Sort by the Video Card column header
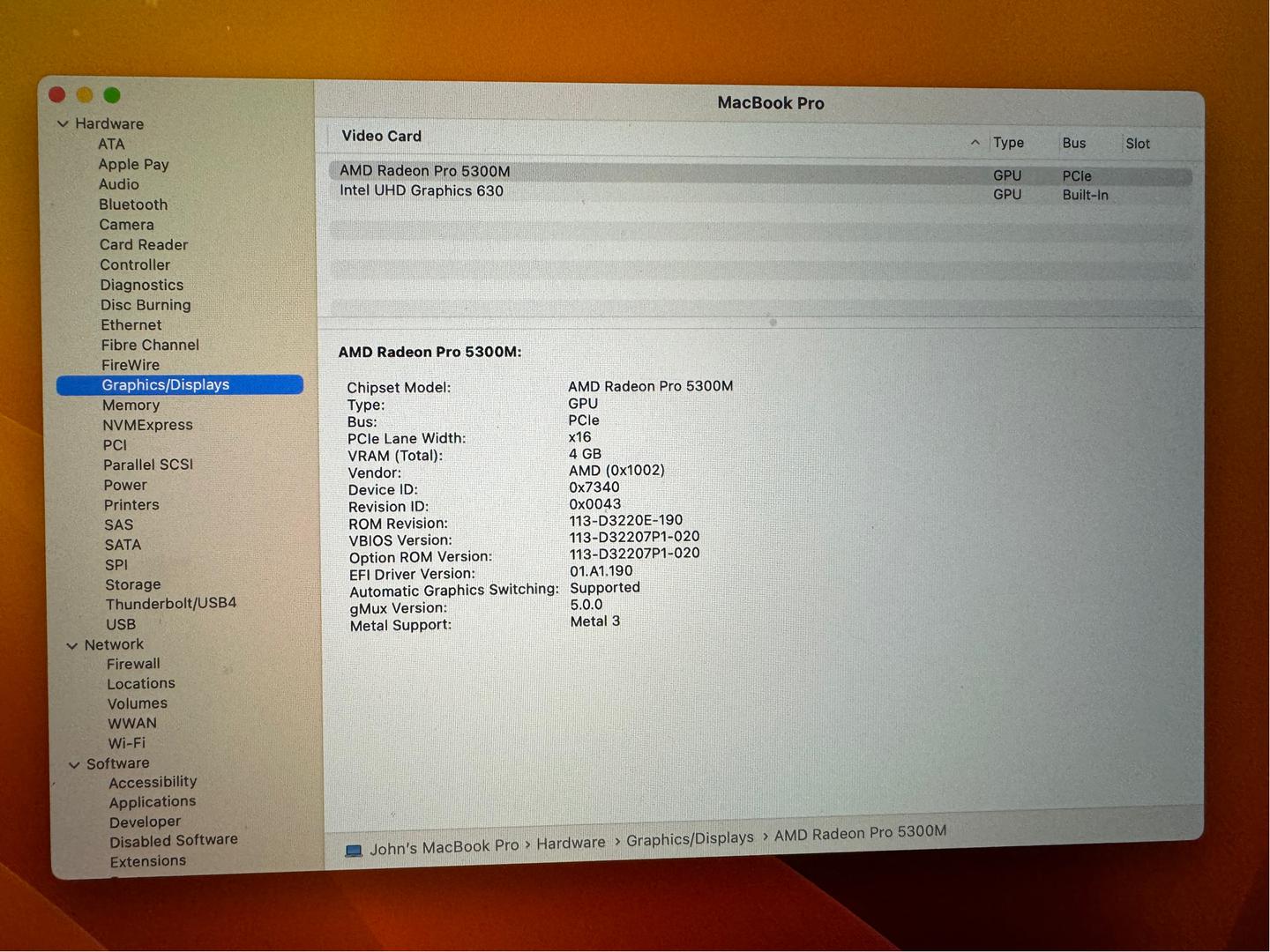 click(382, 136)
